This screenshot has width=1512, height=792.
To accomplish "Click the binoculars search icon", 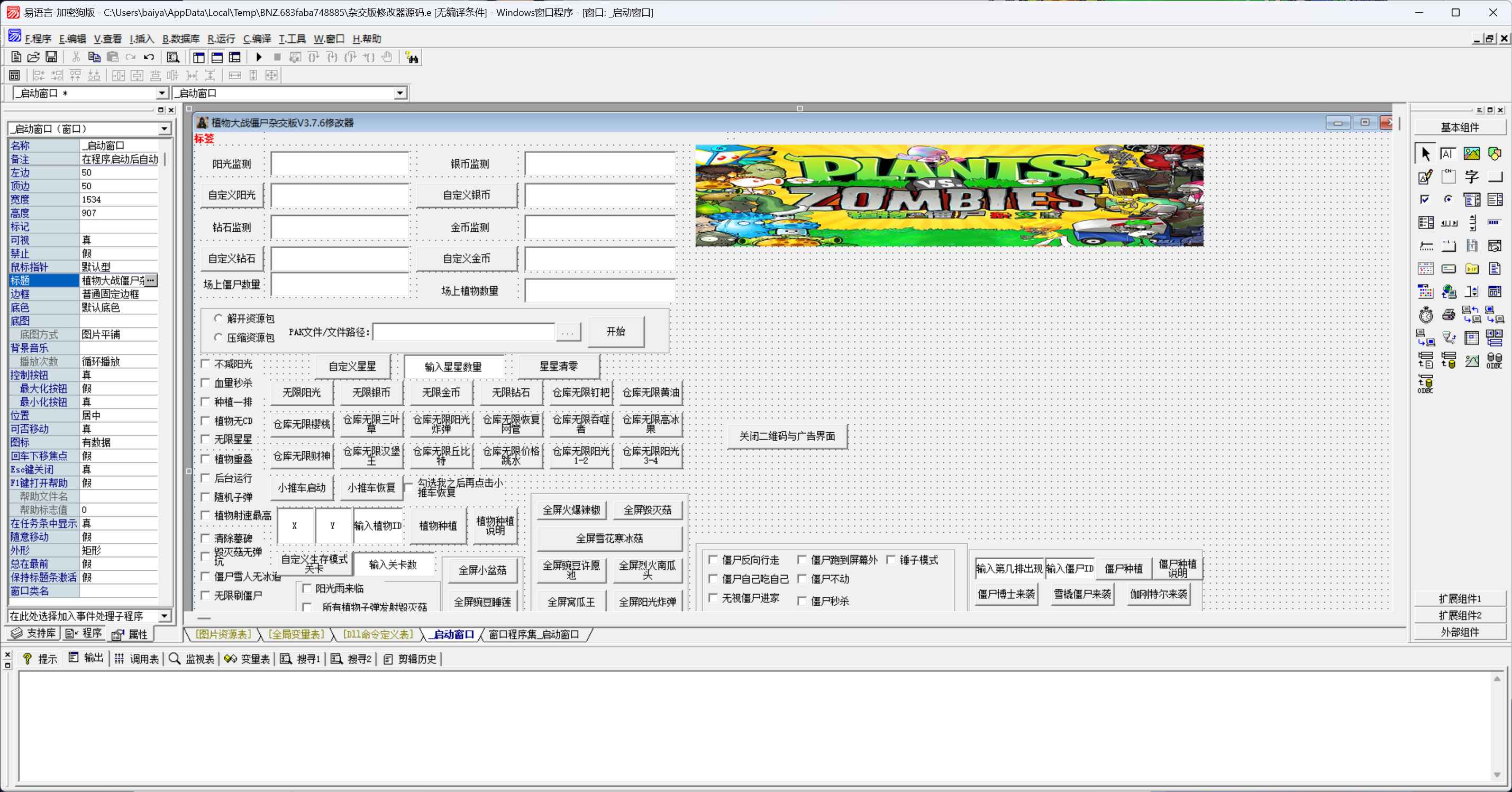I will (x=412, y=58).
